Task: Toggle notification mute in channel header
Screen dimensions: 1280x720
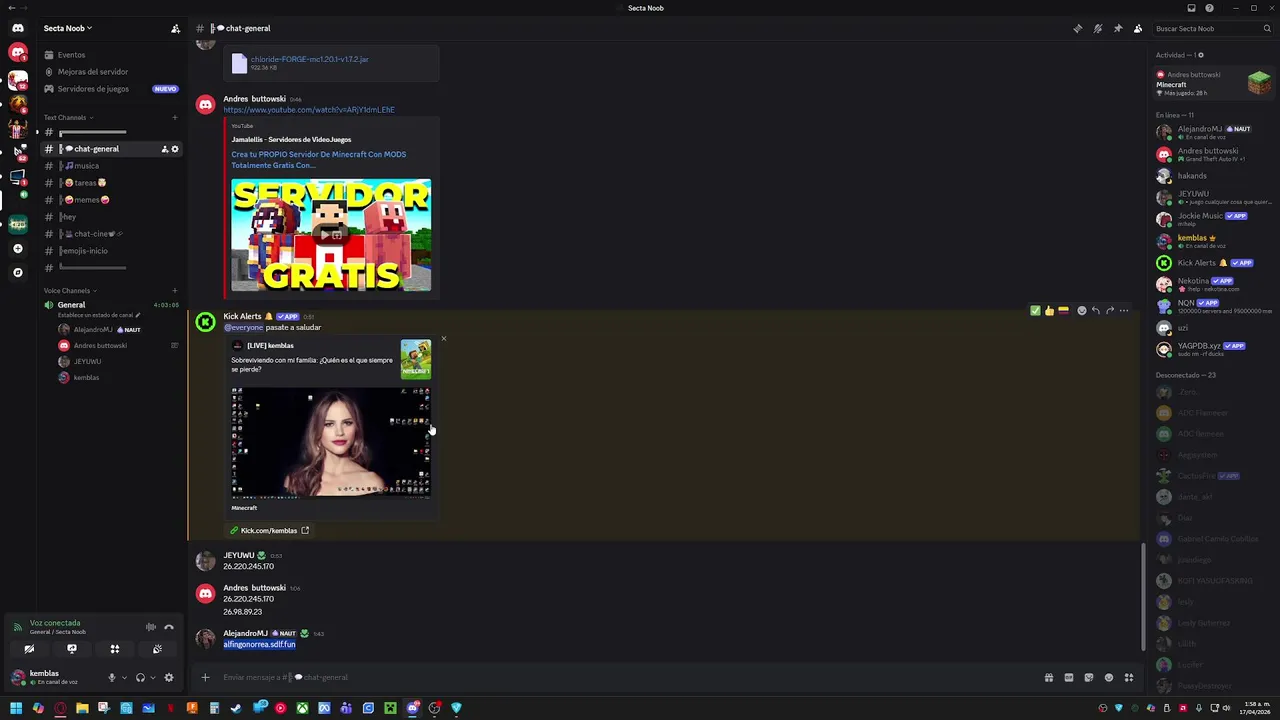Action: click(1098, 28)
